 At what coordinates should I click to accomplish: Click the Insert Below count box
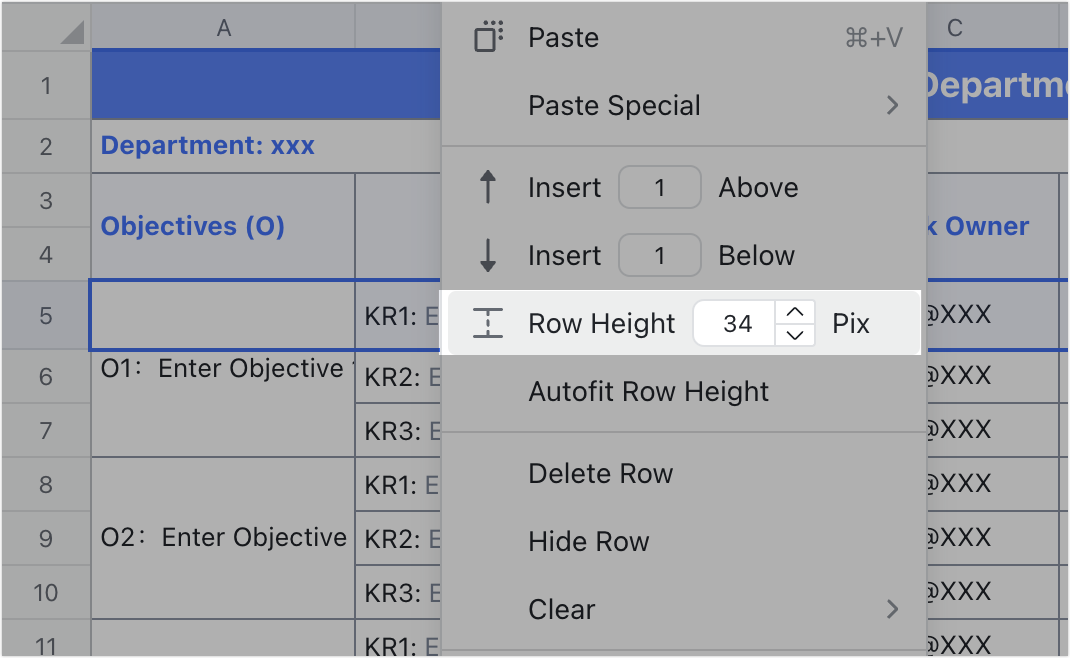[x=660, y=255]
